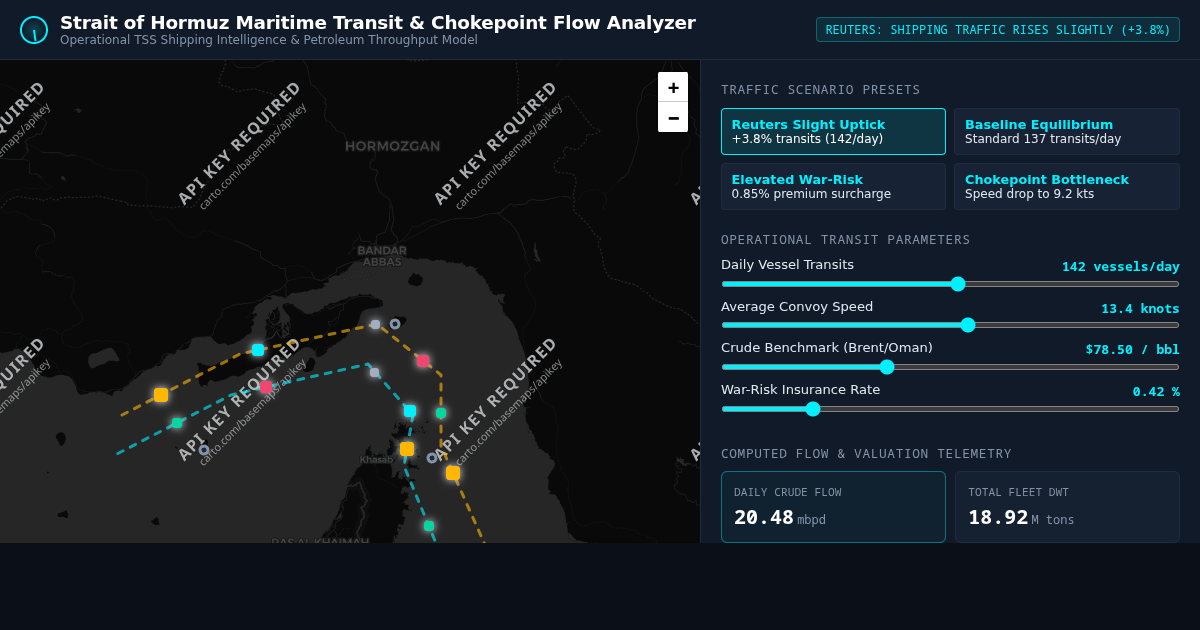Adjust the War-Risk Insurance Rate slider
This screenshot has height=630, width=1200.
click(x=950, y=409)
